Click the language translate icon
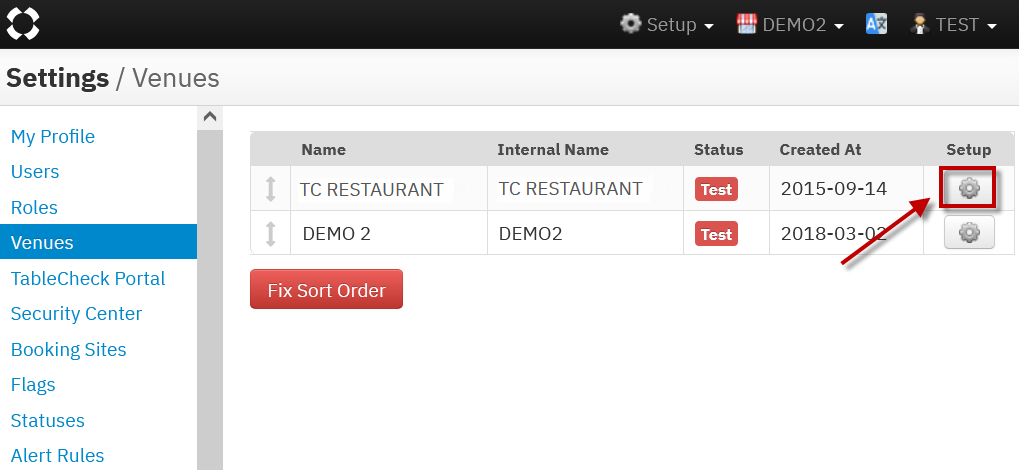The height and width of the screenshot is (470, 1019). tap(876, 25)
